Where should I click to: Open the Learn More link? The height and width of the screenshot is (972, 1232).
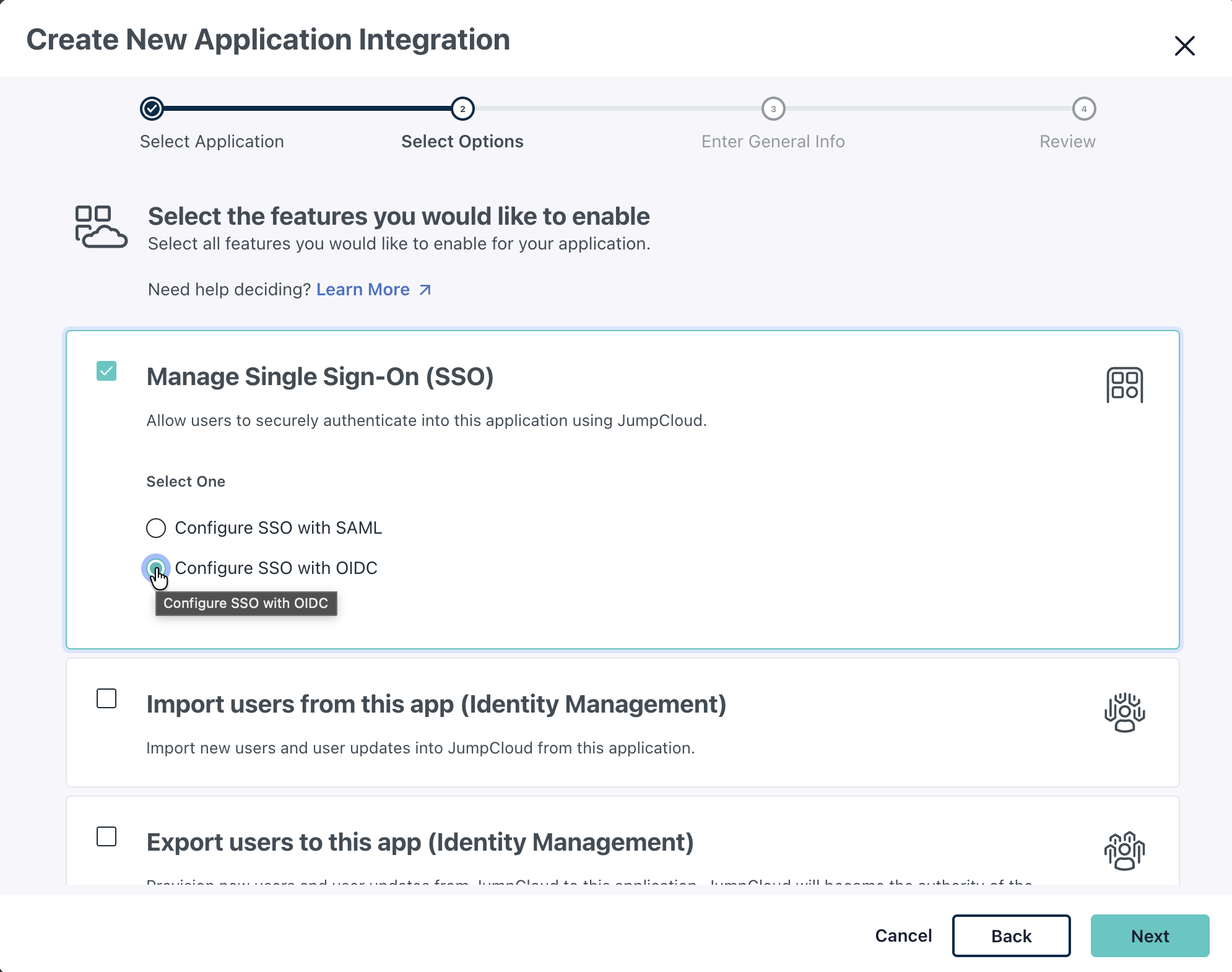(363, 289)
